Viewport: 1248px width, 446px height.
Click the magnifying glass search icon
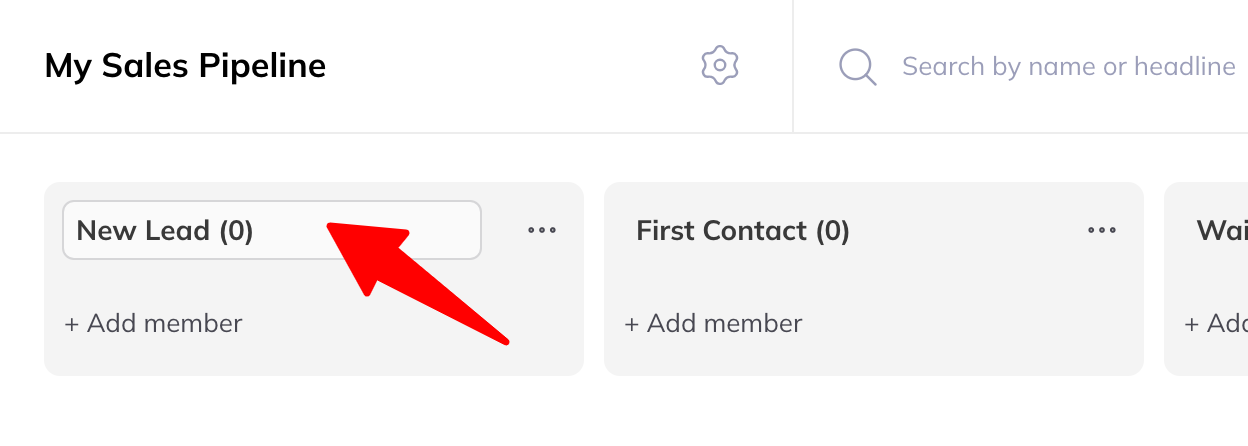click(857, 67)
